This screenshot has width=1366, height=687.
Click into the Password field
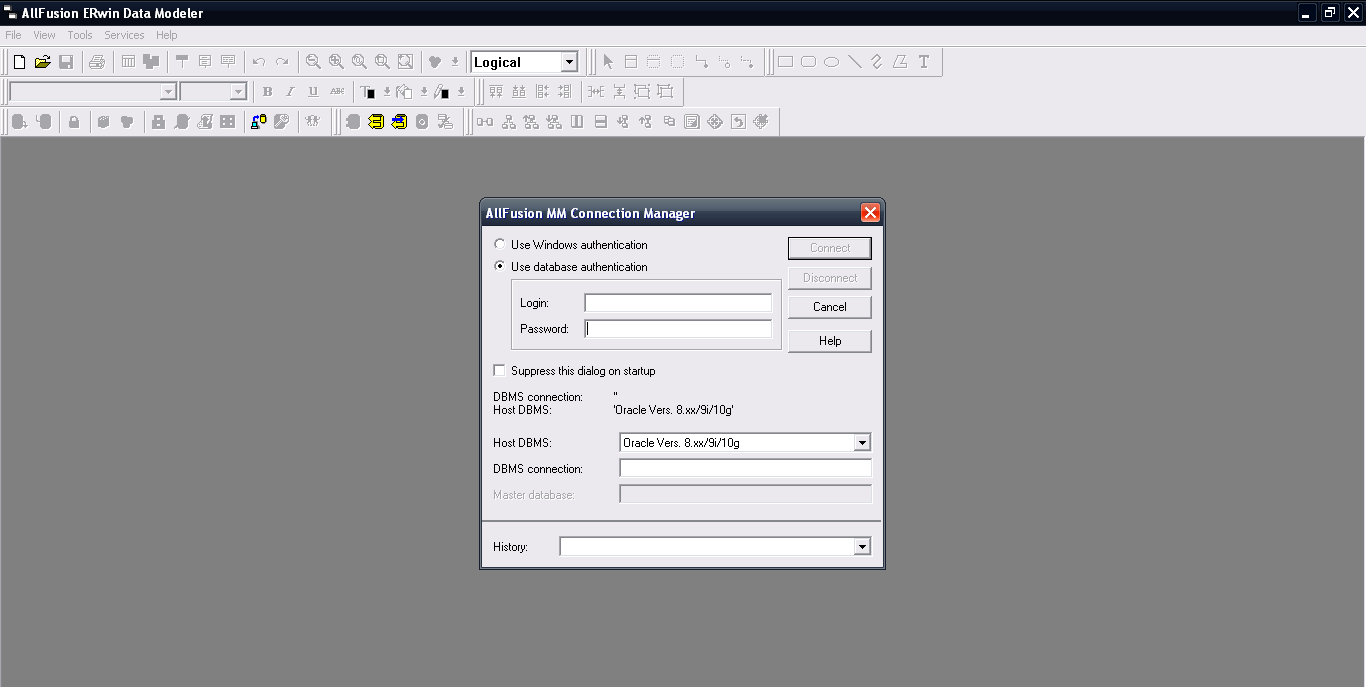click(678, 329)
